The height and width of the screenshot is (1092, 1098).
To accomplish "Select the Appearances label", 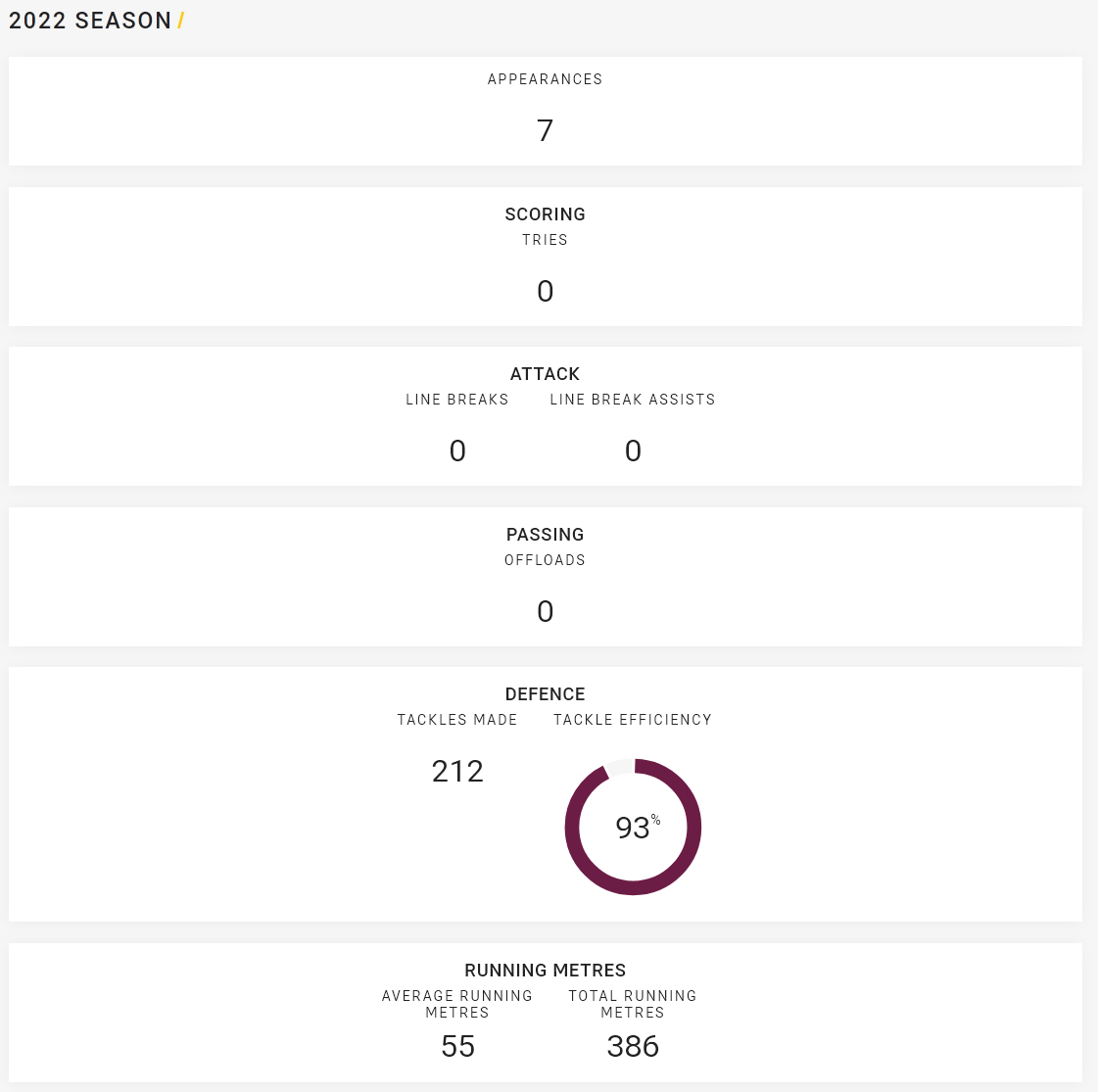I will (545, 79).
